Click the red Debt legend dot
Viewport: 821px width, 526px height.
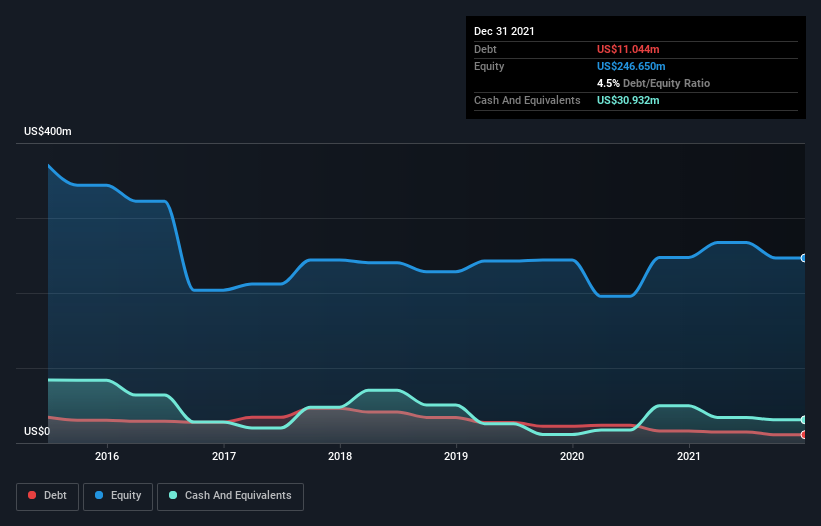point(32,495)
